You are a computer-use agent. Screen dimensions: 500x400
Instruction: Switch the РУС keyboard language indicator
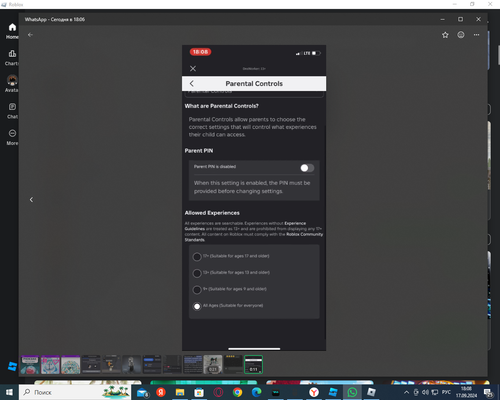point(446,392)
